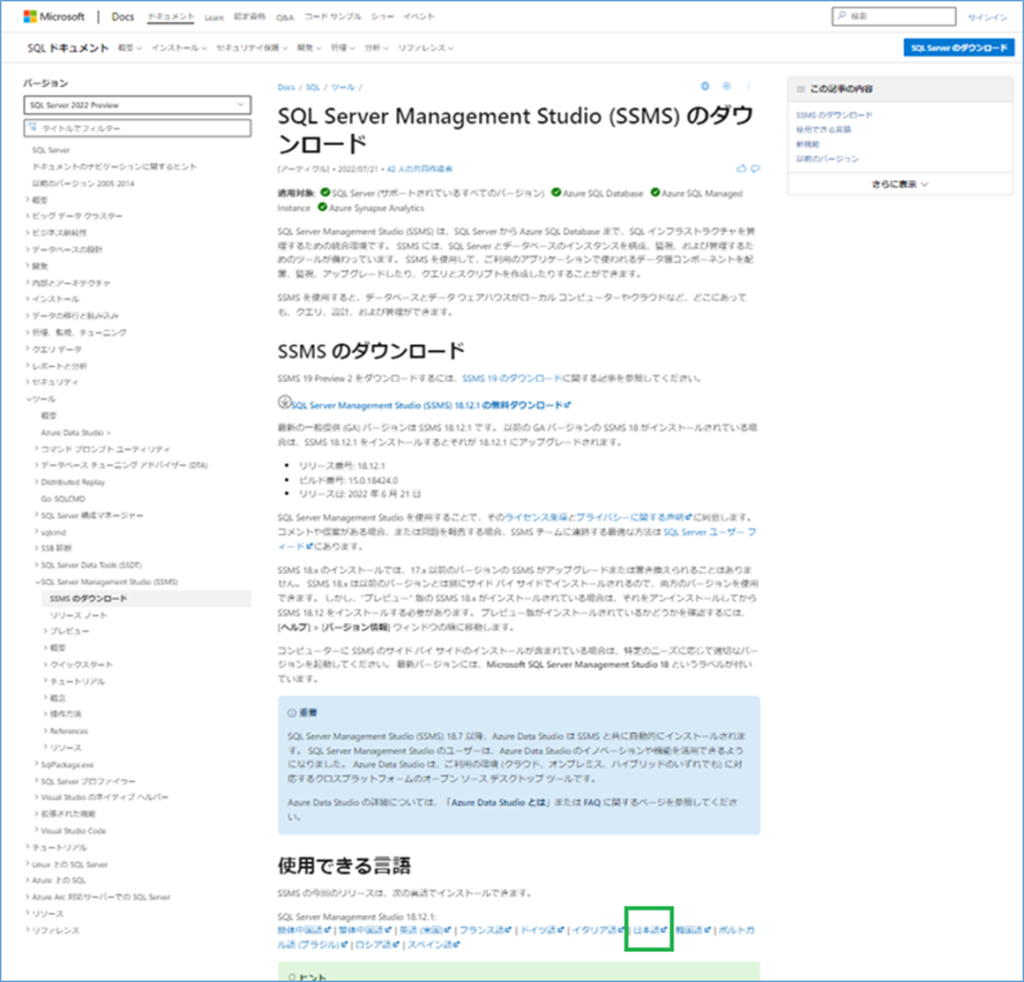
Task: Open the 分析 dropdown menu
Action: pos(376,48)
